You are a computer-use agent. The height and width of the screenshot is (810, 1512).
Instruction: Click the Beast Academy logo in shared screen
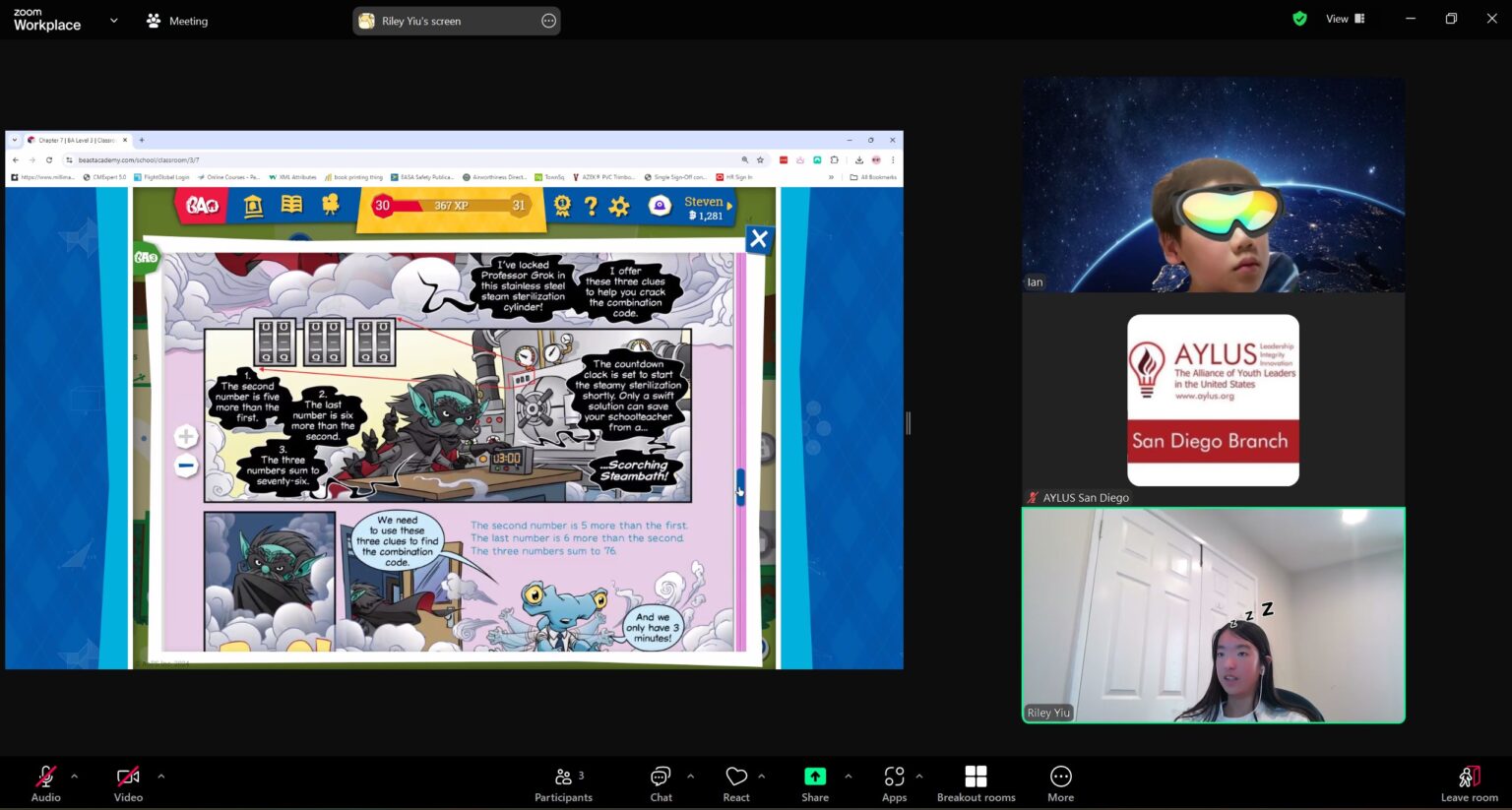point(202,205)
